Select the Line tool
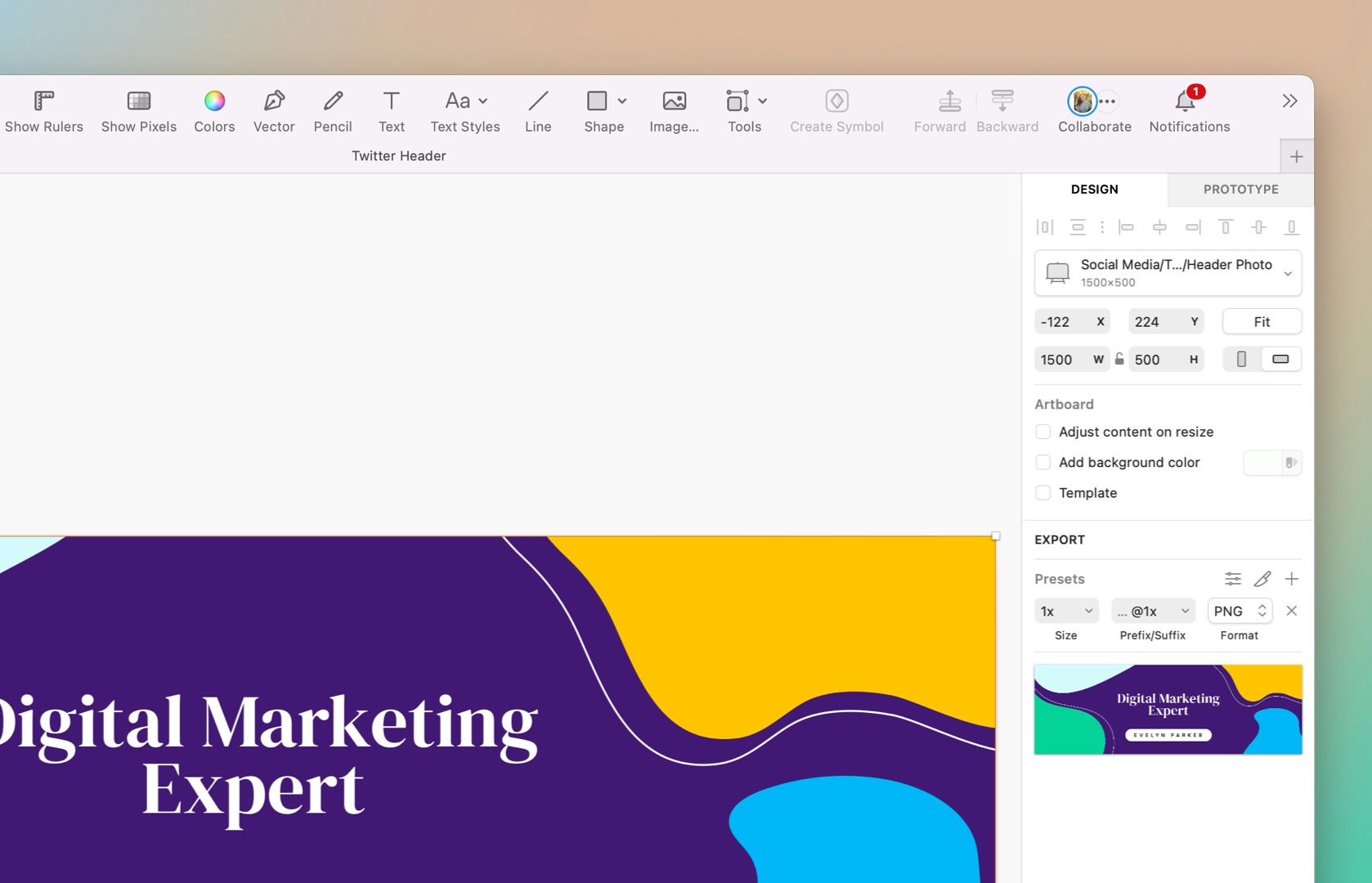The height and width of the screenshot is (883, 1372). coord(537,110)
